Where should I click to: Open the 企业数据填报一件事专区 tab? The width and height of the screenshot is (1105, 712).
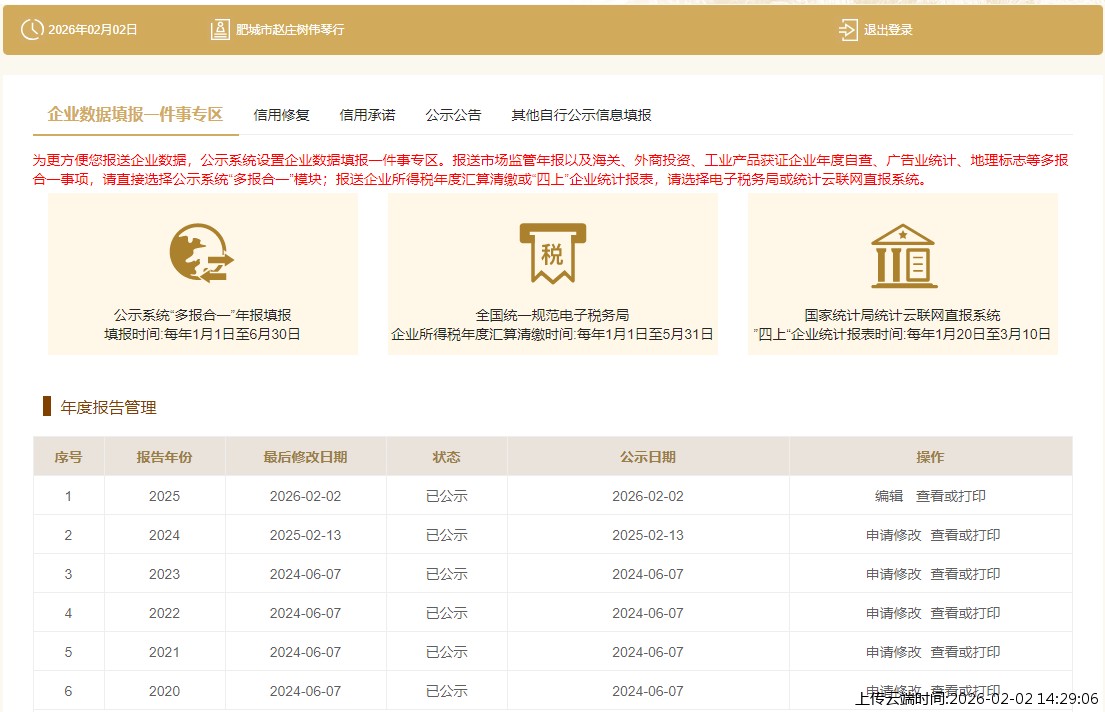pos(135,114)
